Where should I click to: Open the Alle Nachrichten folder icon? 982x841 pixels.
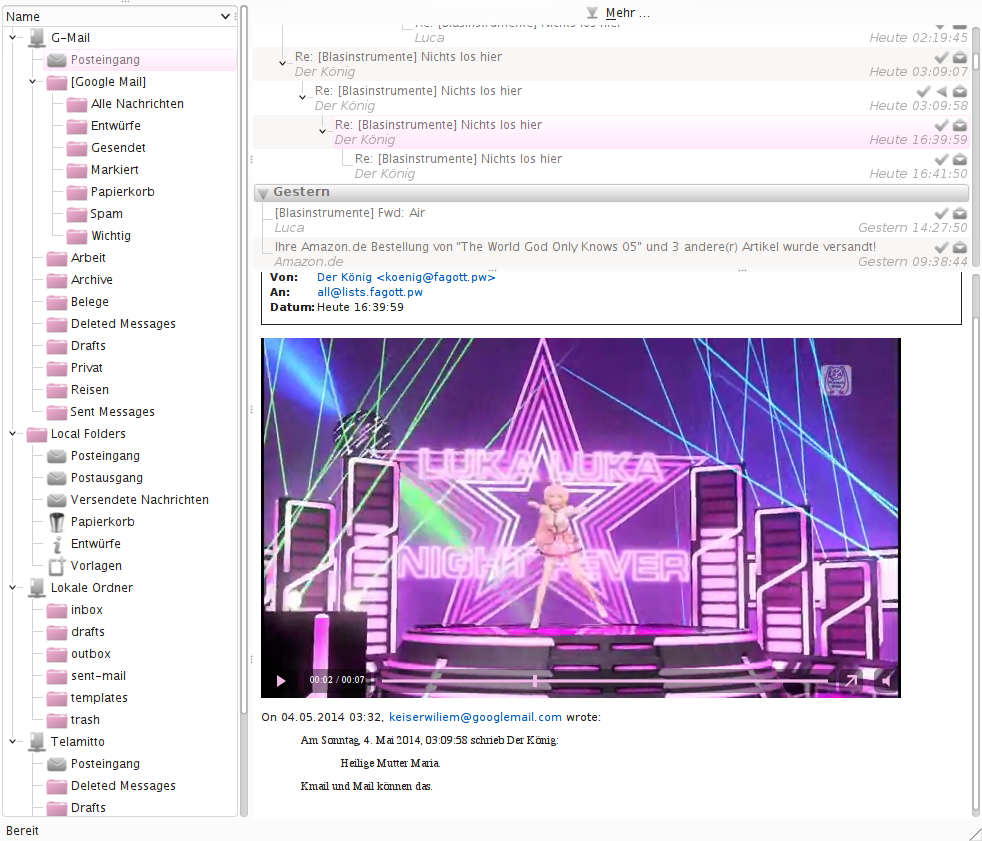click(x=76, y=104)
